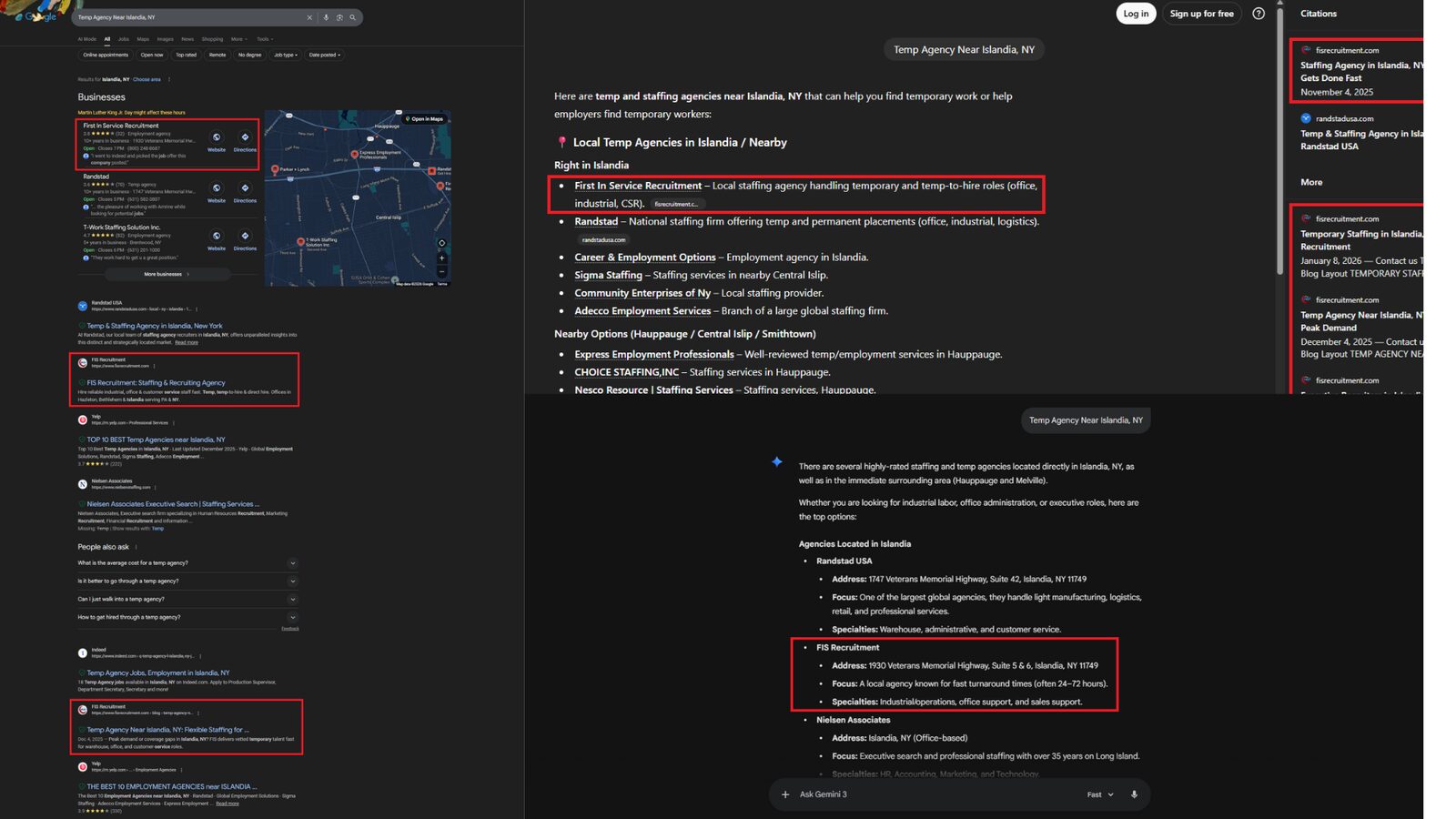
Task: Clear the Google search box with the X icon
Action: click(x=309, y=17)
